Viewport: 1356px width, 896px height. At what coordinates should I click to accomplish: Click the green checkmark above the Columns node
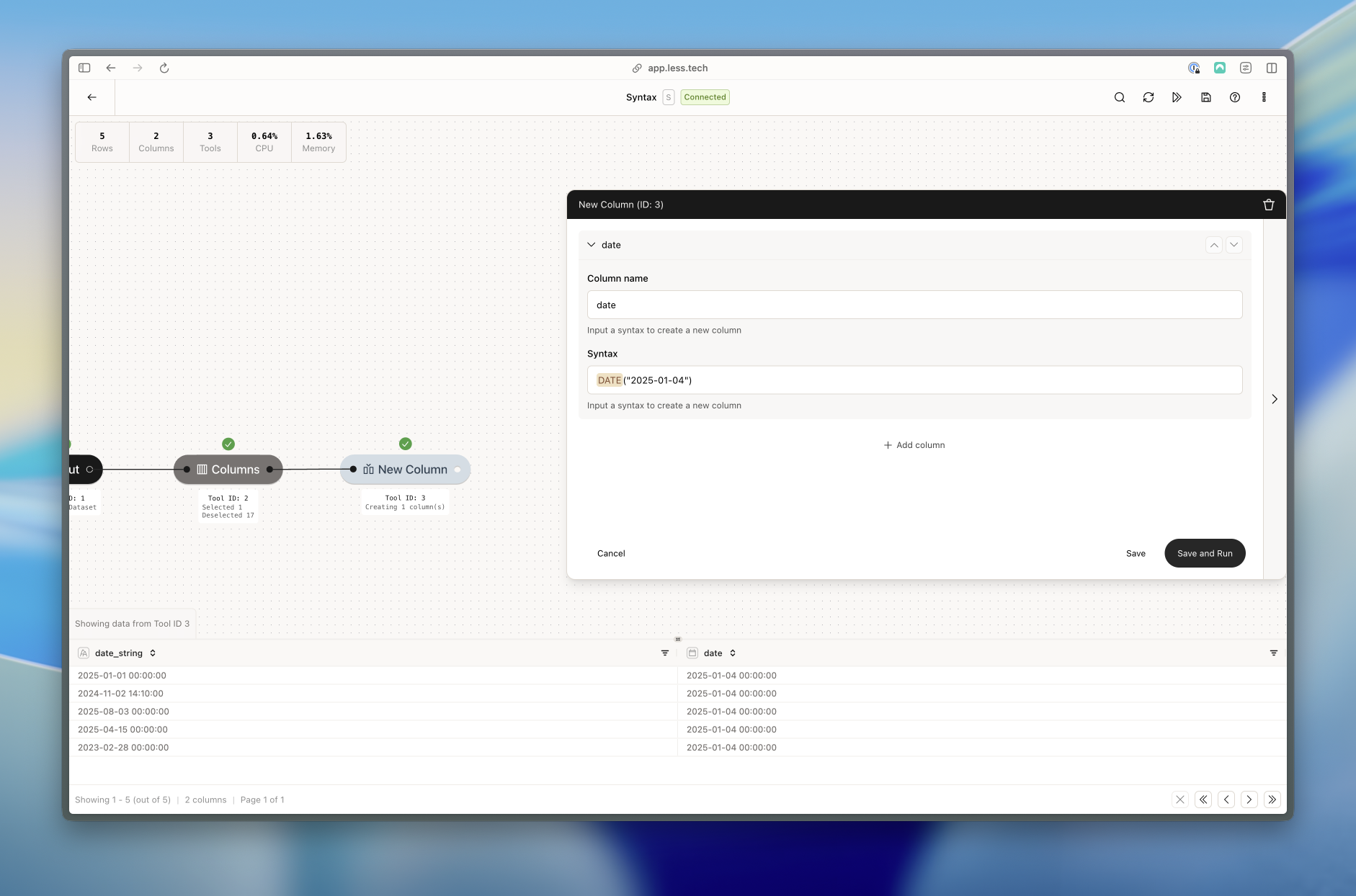228,444
